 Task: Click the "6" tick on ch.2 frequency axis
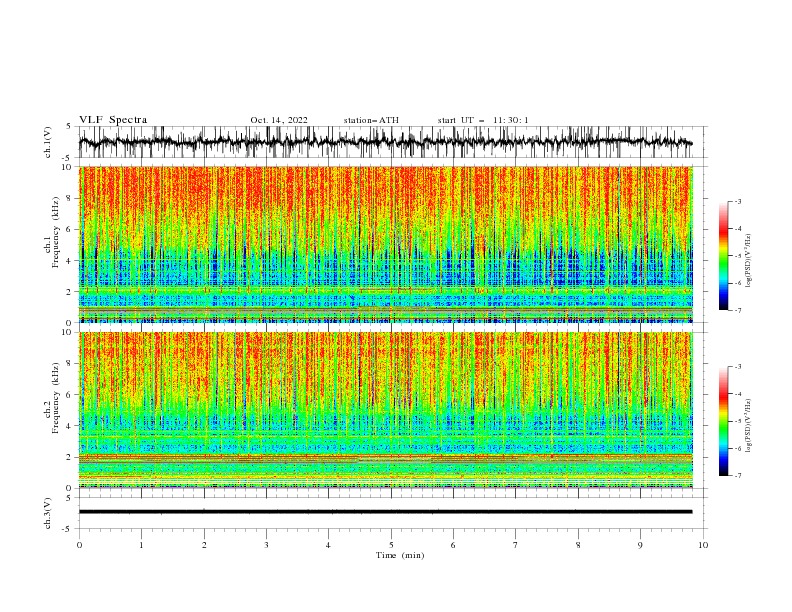click(x=71, y=395)
